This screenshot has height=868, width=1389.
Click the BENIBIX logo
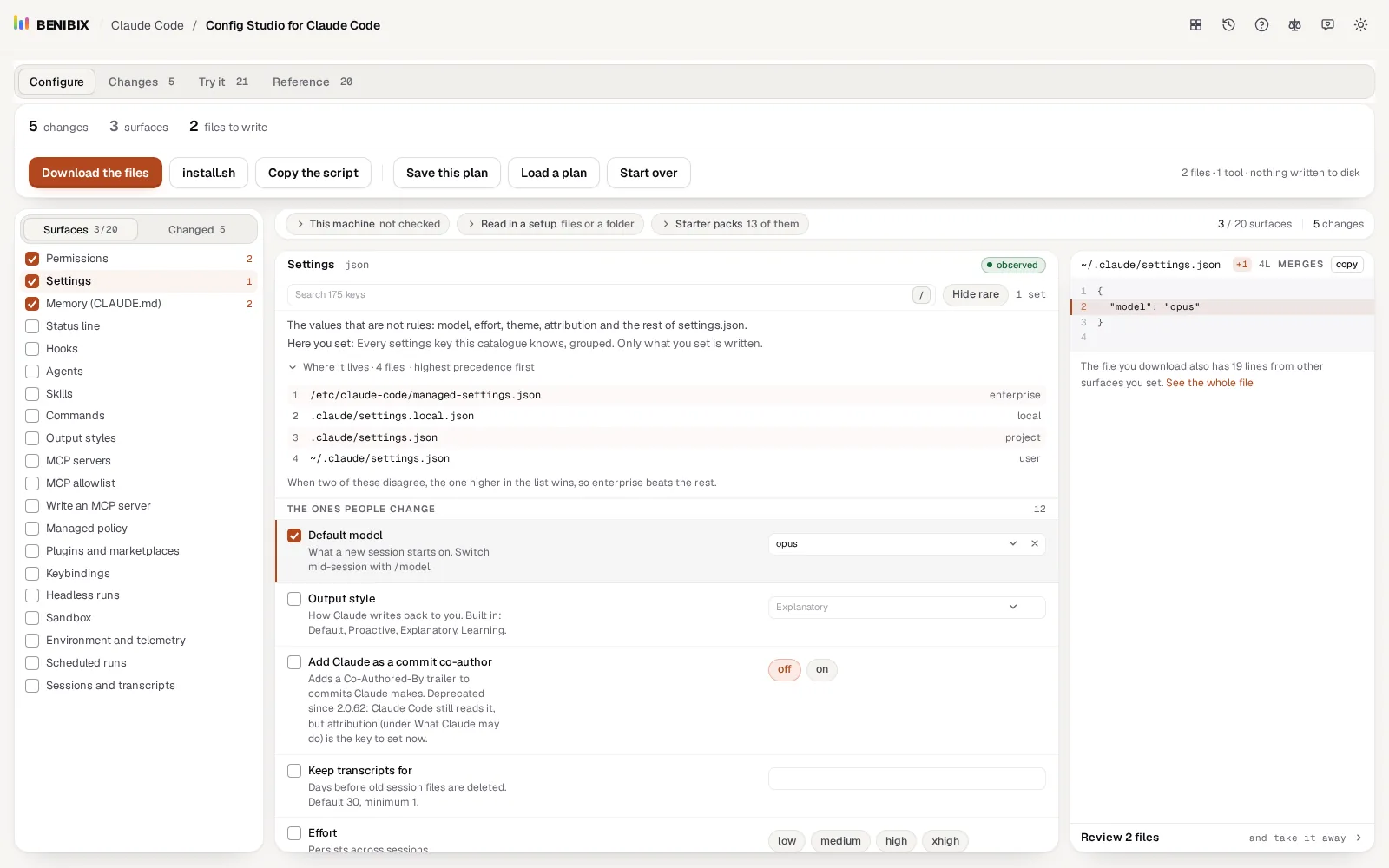coord(51,24)
